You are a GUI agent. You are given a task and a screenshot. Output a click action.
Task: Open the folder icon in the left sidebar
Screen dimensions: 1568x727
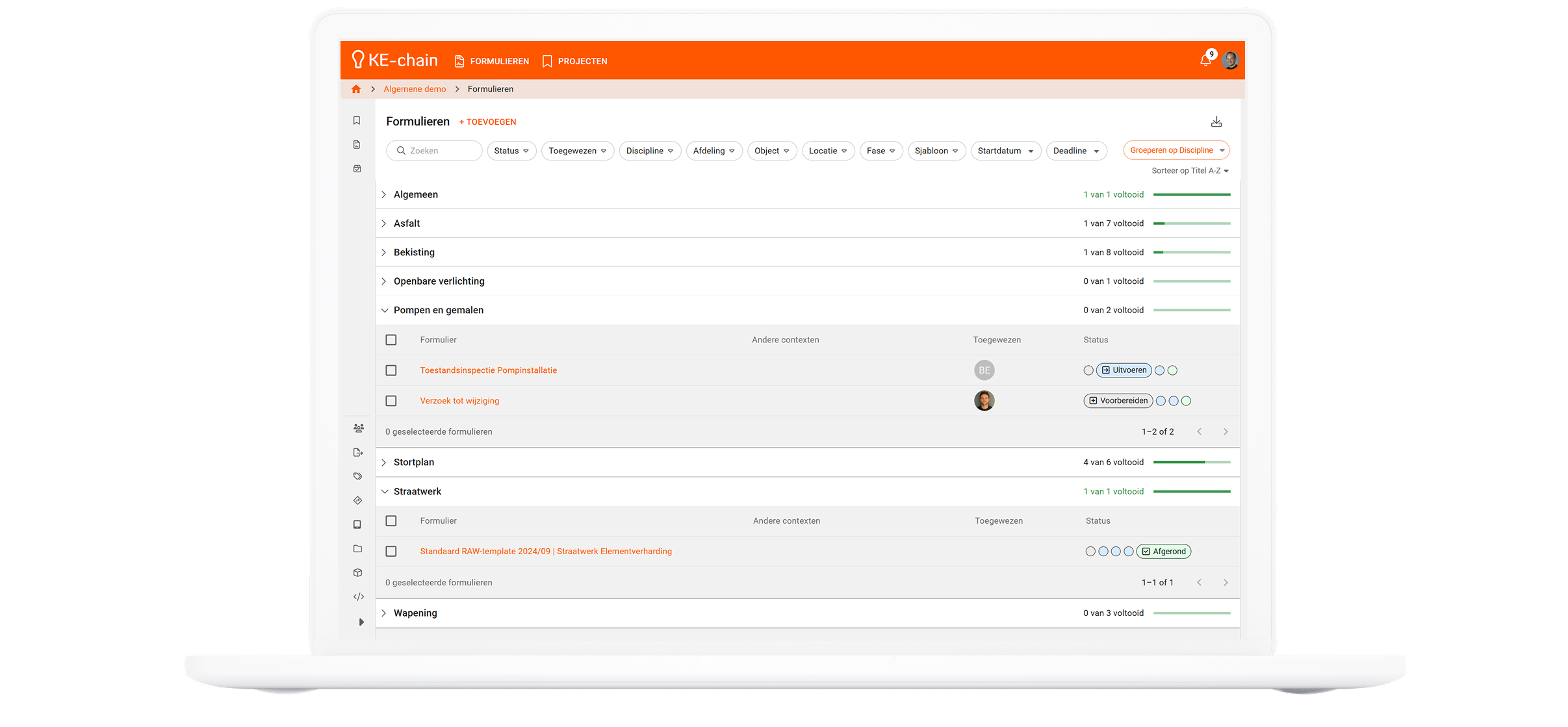point(357,548)
